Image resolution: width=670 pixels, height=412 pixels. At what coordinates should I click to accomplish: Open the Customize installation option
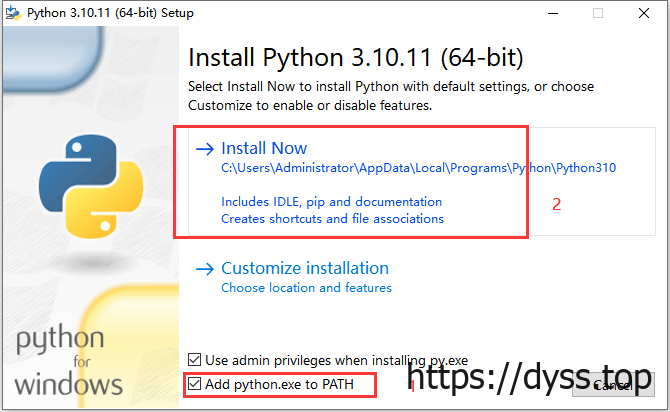305,268
